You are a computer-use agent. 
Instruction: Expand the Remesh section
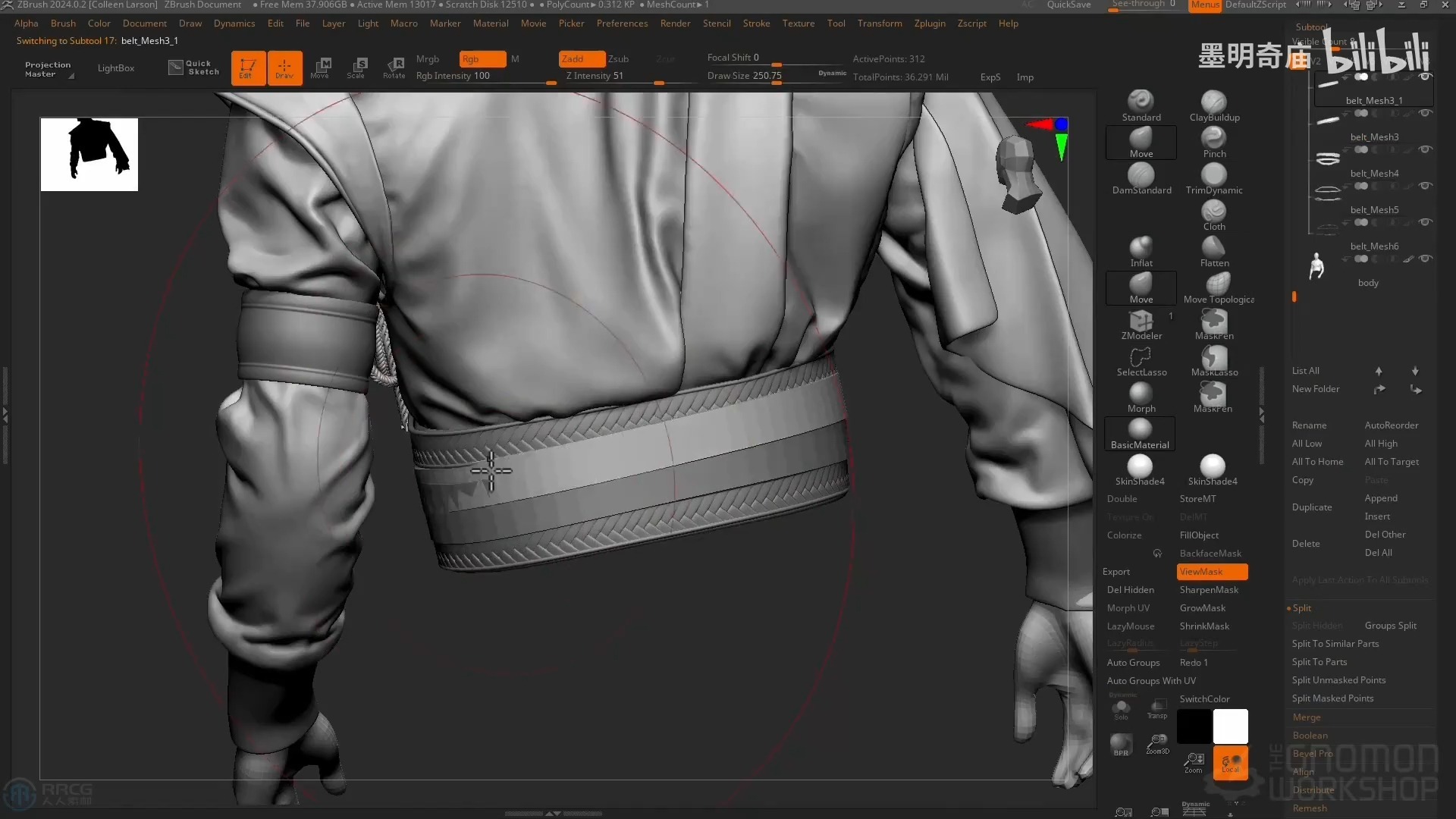[1310, 808]
